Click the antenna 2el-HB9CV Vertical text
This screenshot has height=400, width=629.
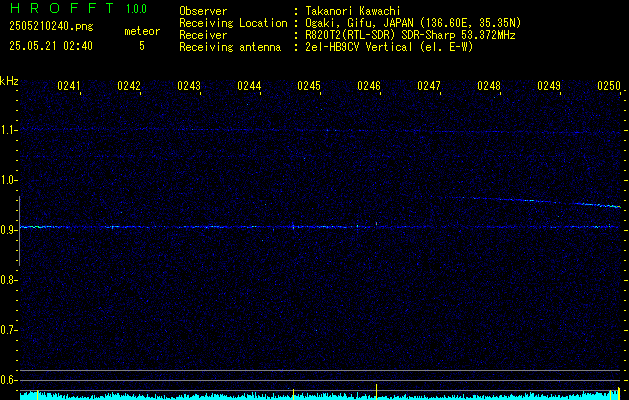[389, 47]
